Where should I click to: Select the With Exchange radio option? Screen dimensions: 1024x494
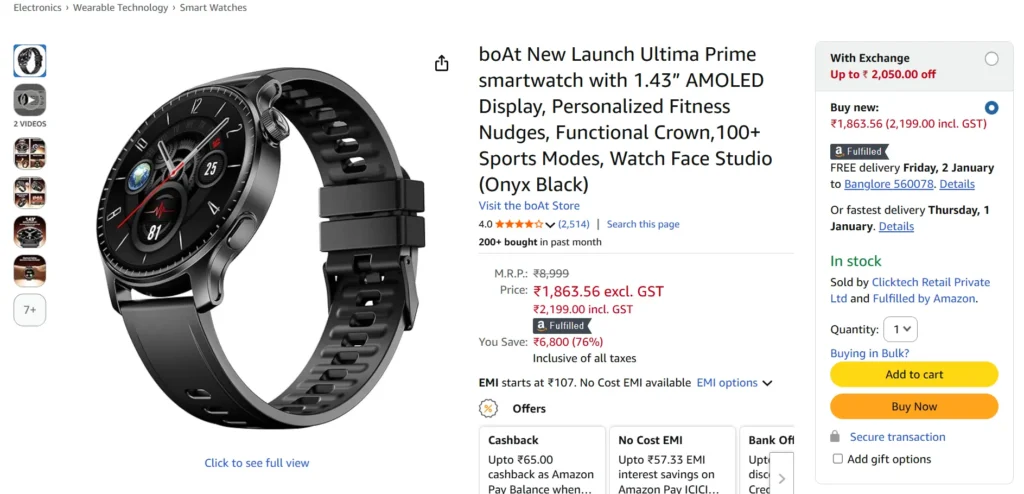tap(991, 59)
